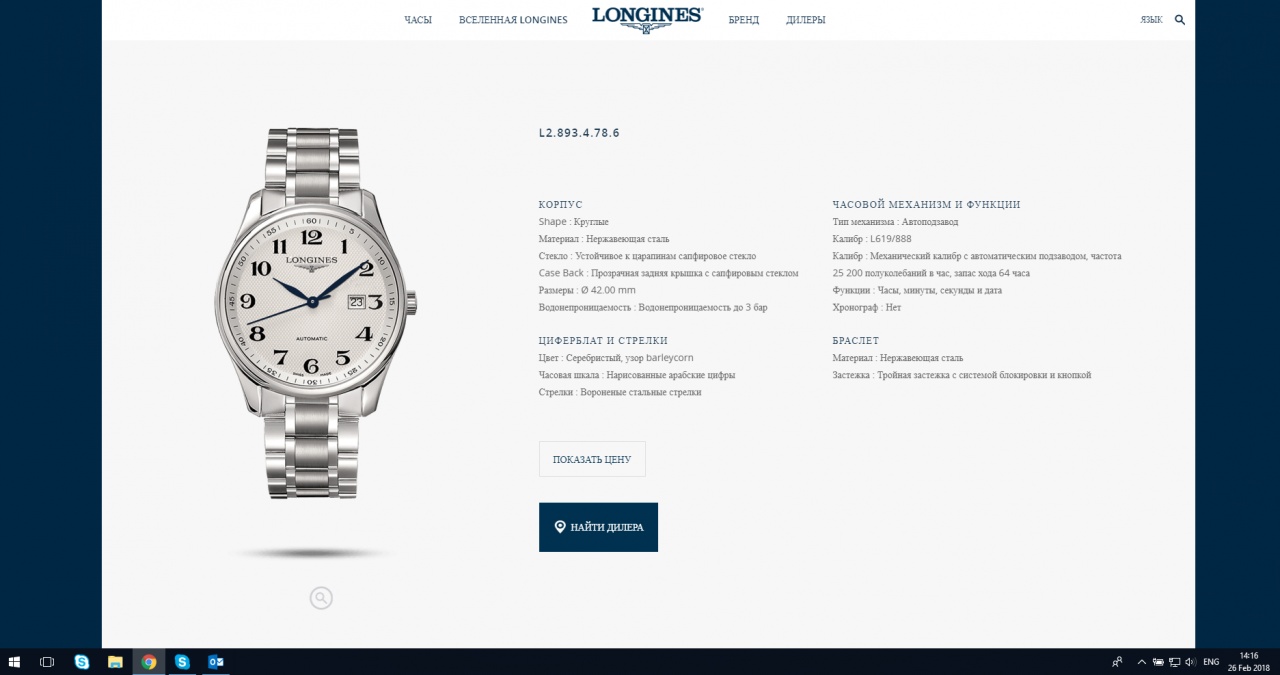
Task: Open the Windows Start menu
Action: [14, 662]
